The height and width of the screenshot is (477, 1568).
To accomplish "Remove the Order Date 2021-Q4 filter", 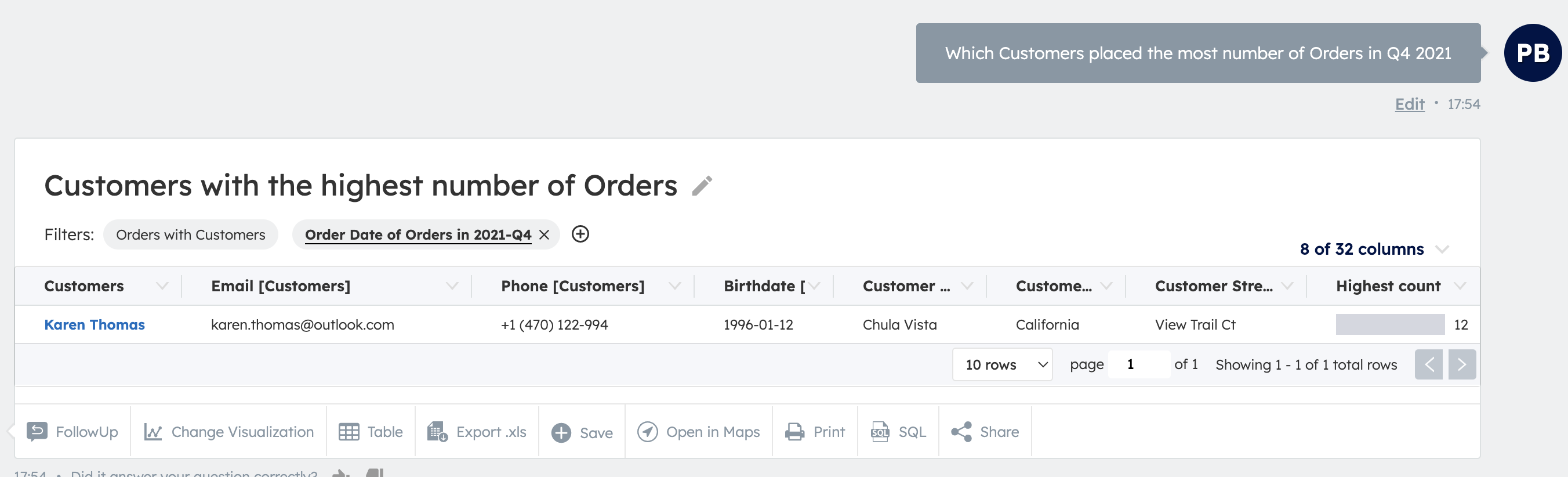I will 545,234.
